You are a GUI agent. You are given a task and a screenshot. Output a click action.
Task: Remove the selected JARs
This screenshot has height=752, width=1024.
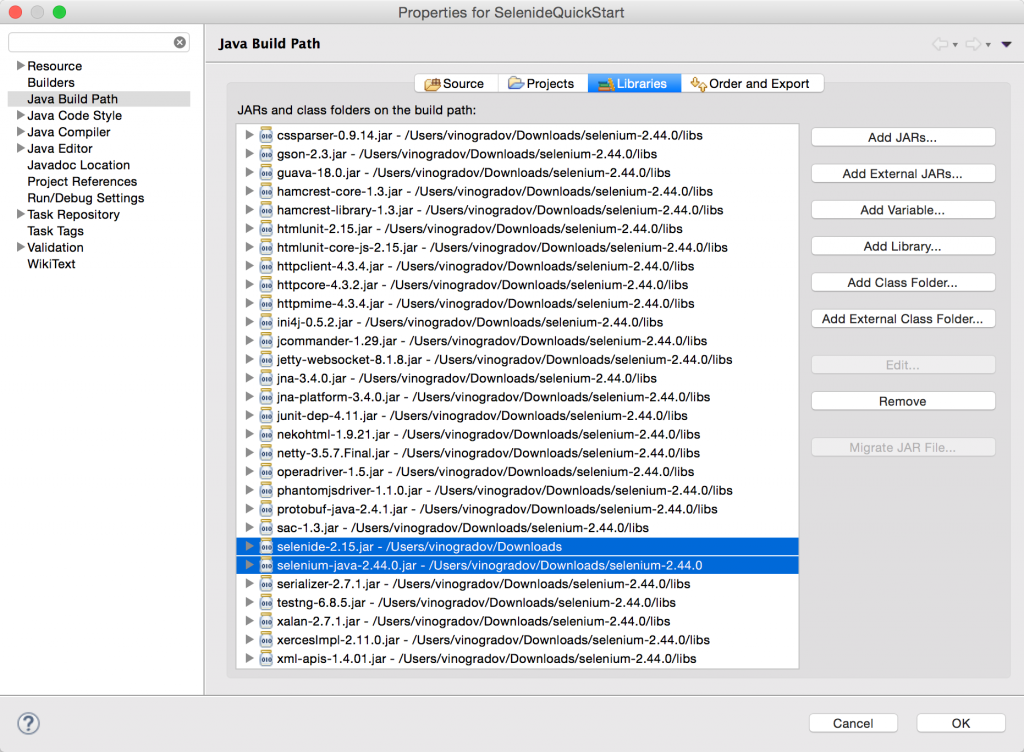(x=903, y=401)
